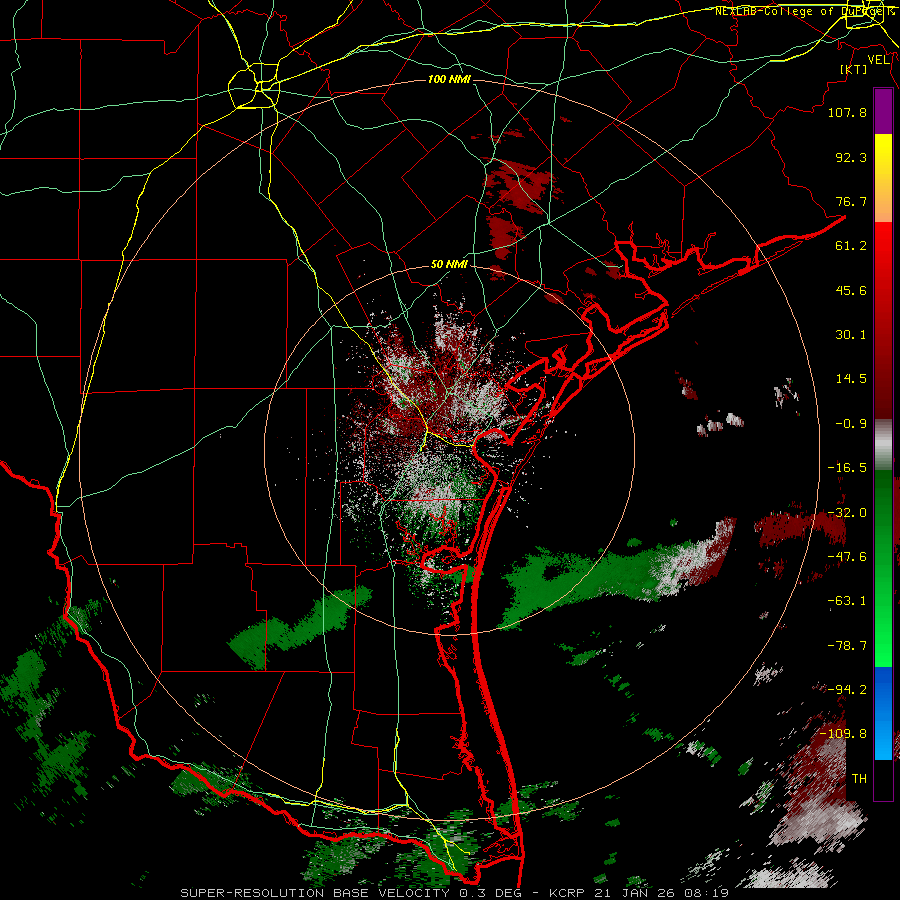
Task: Click the TH threshold label
Action: pos(859,778)
